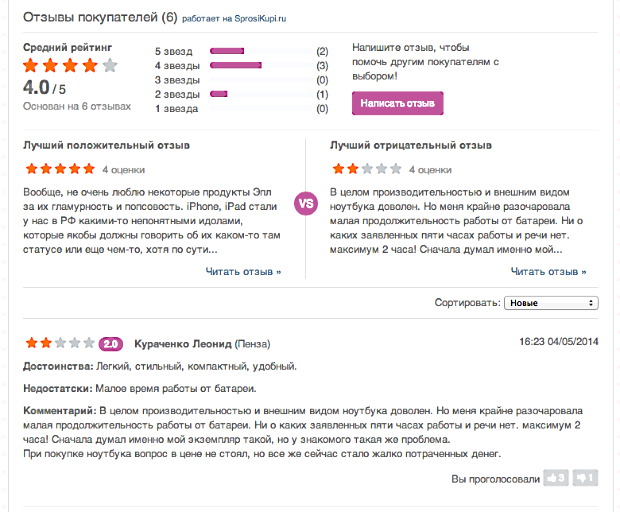620x512 pixels.
Task: Click the 3 звезды rating row label
Action: 177,80
